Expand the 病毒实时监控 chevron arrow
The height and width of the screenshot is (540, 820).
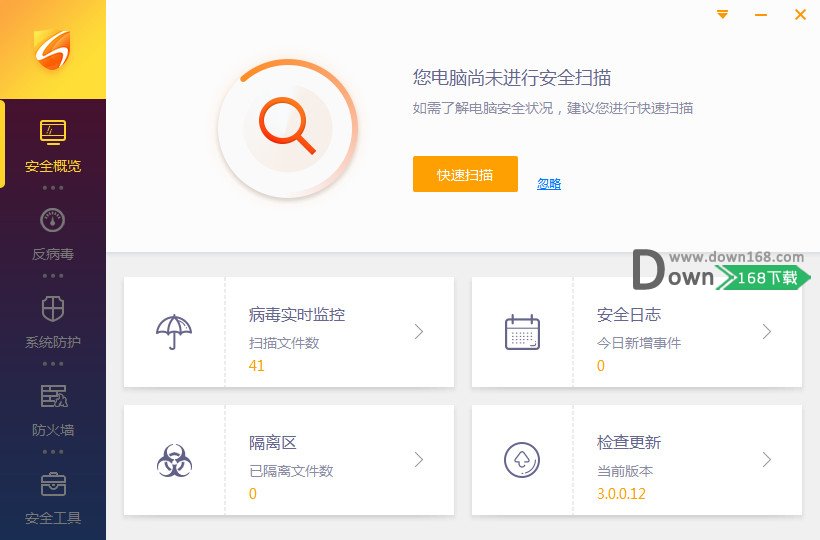point(418,331)
